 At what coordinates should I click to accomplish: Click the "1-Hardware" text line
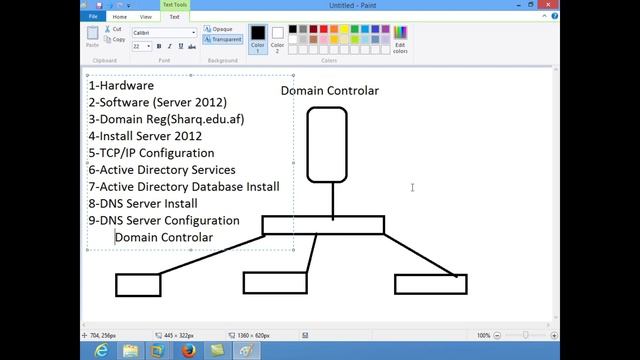click(121, 86)
